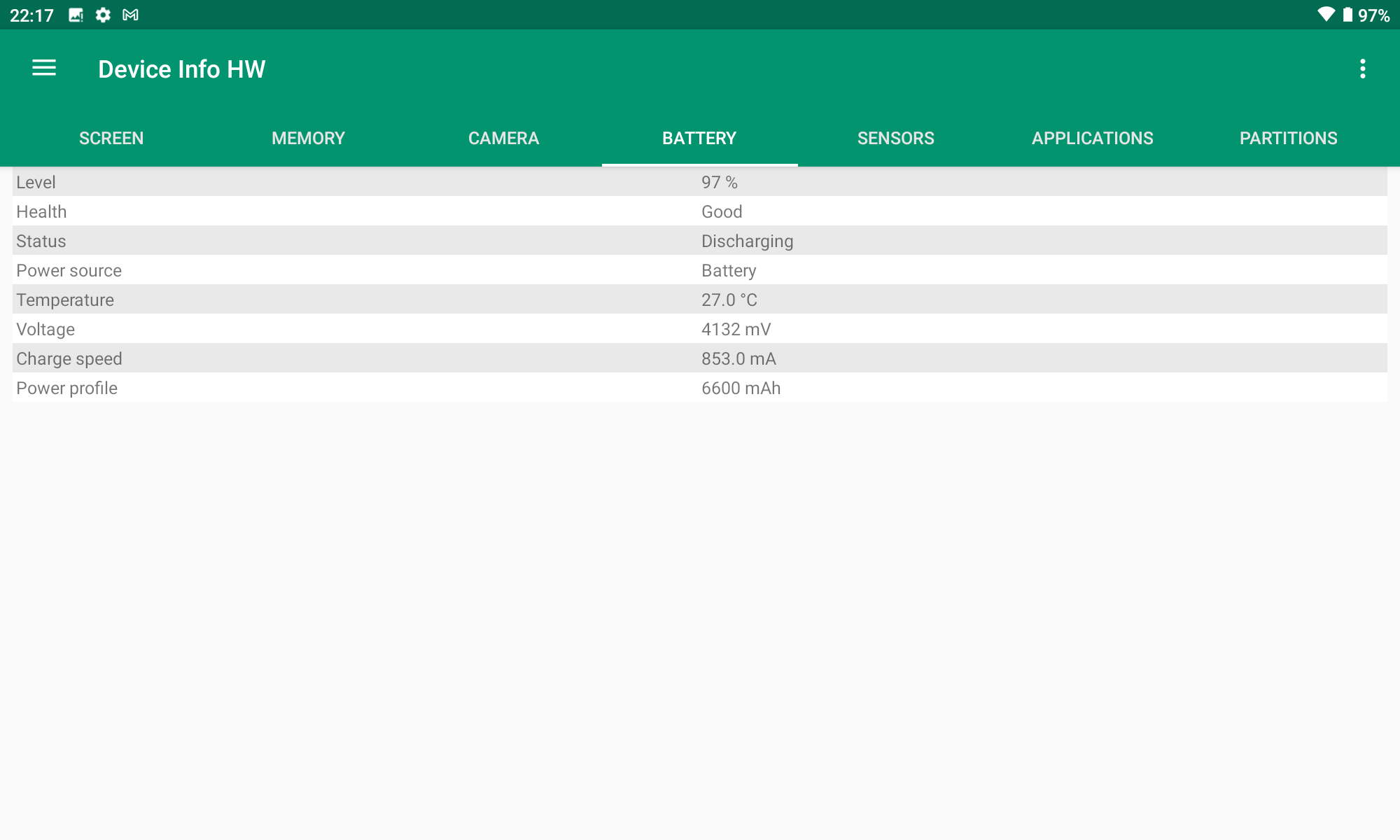Open the three-dot overflow menu
Screen dimensions: 1400x840
[1362, 69]
